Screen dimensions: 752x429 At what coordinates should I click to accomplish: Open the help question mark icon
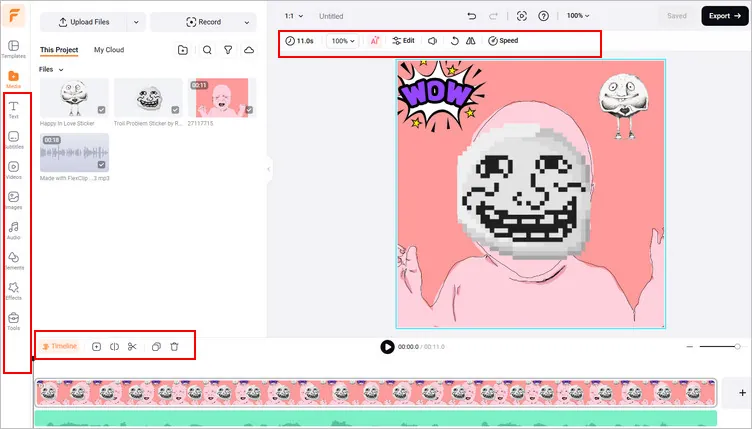point(543,16)
